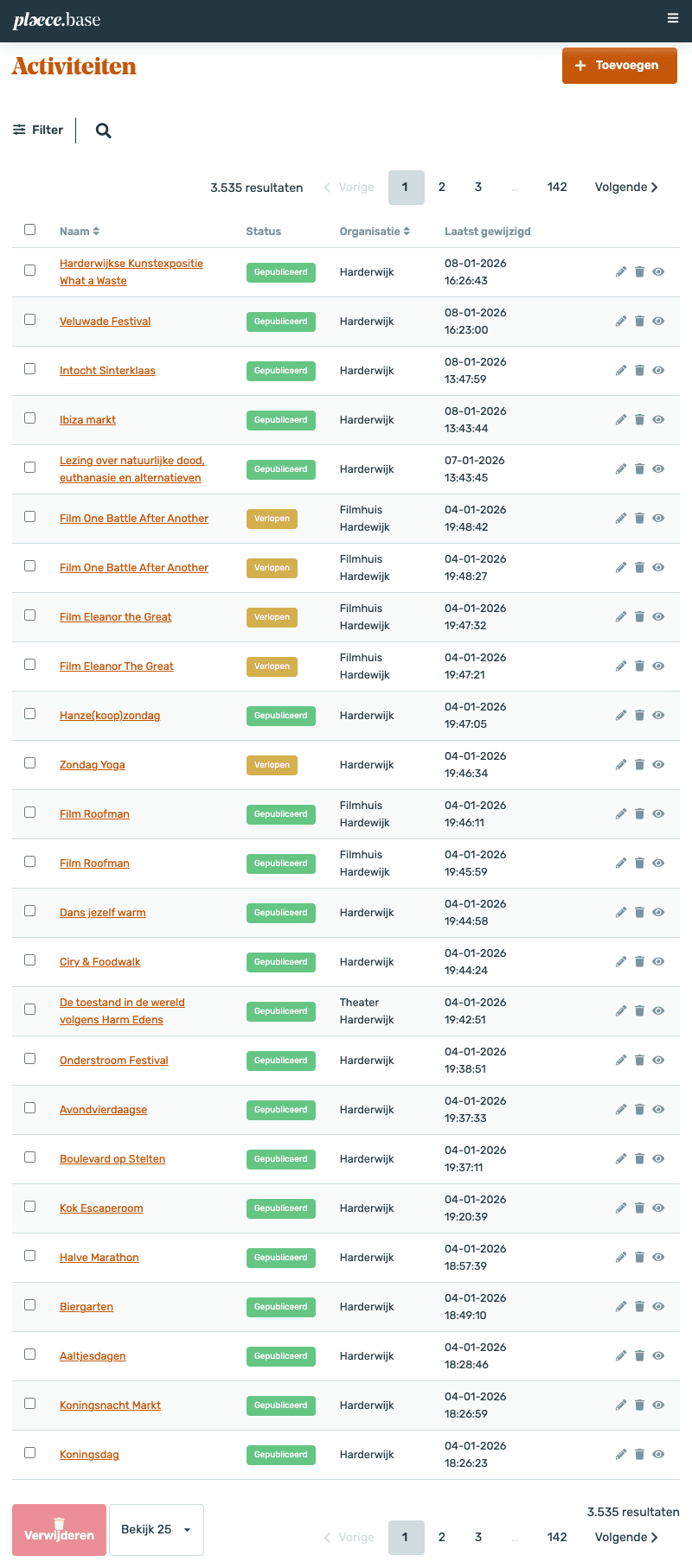Tick the select-all checkbox in table header
Viewport: 692px width, 1568px height.
pos(30,230)
